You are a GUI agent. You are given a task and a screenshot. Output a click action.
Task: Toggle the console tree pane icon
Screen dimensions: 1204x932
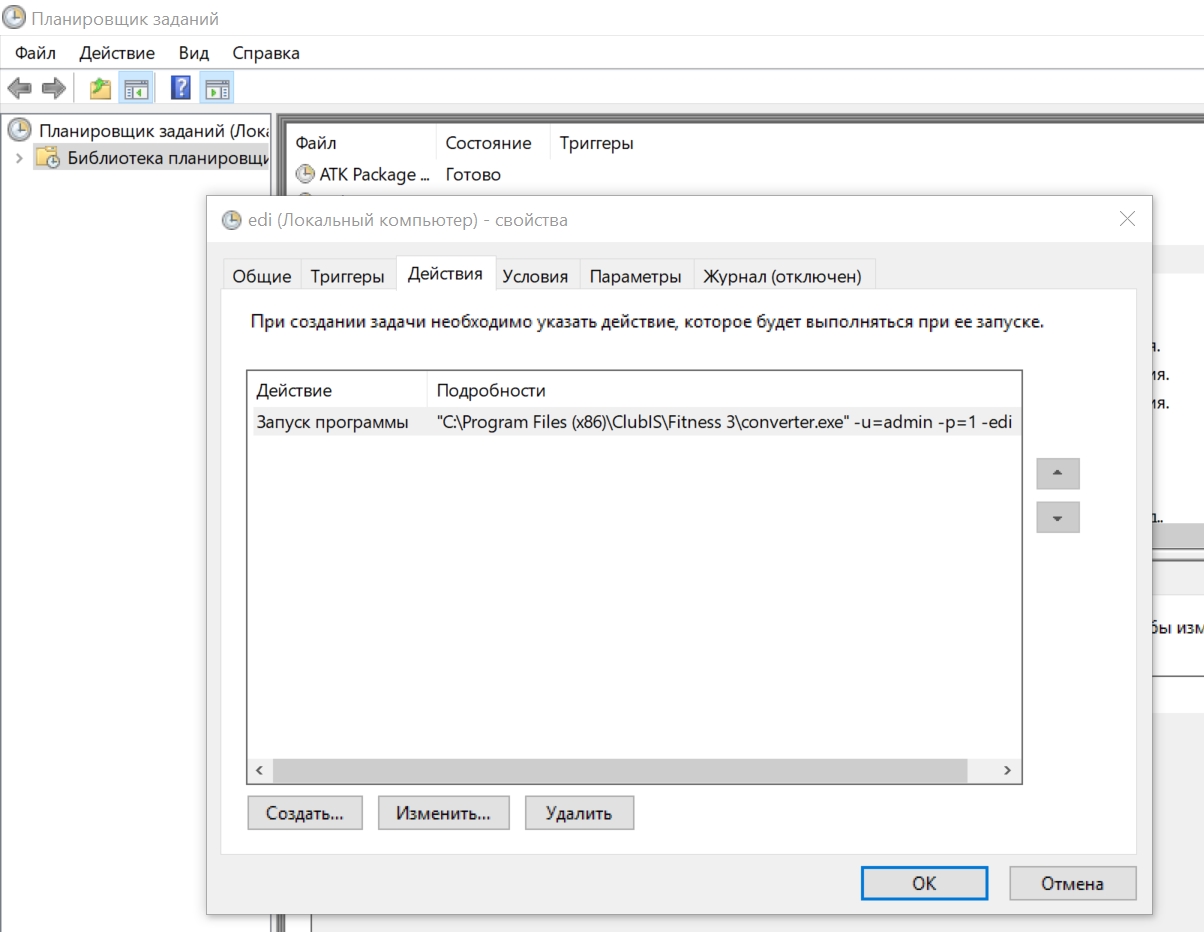coord(134,88)
